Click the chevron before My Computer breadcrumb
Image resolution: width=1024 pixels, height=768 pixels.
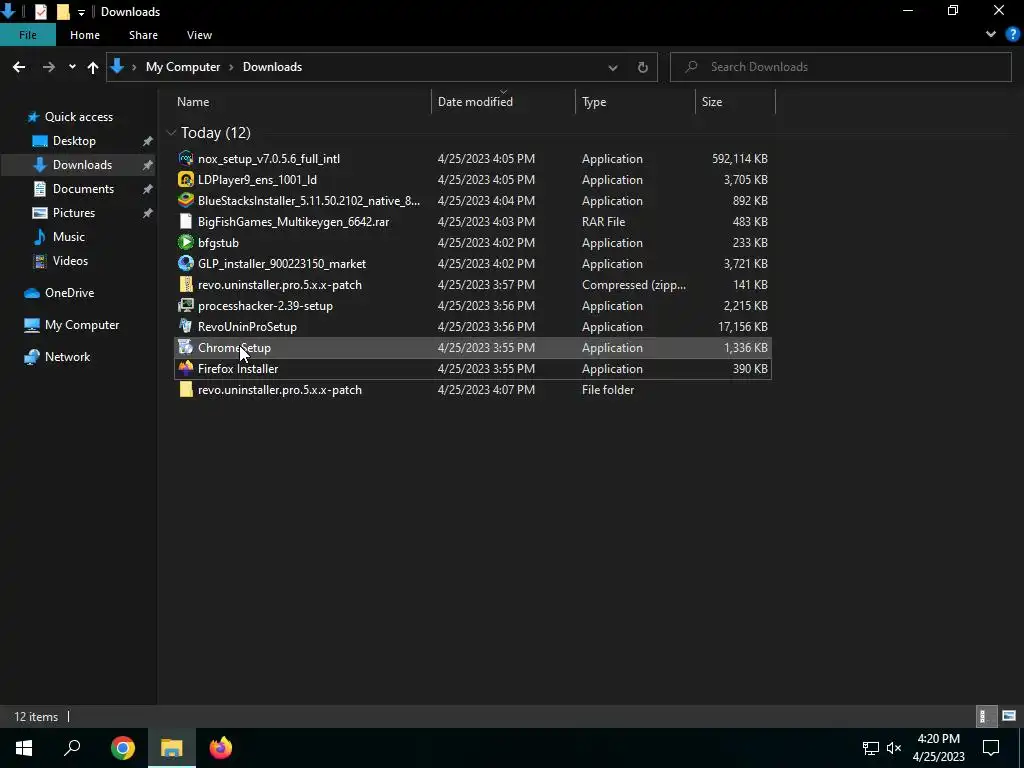(x=134, y=67)
